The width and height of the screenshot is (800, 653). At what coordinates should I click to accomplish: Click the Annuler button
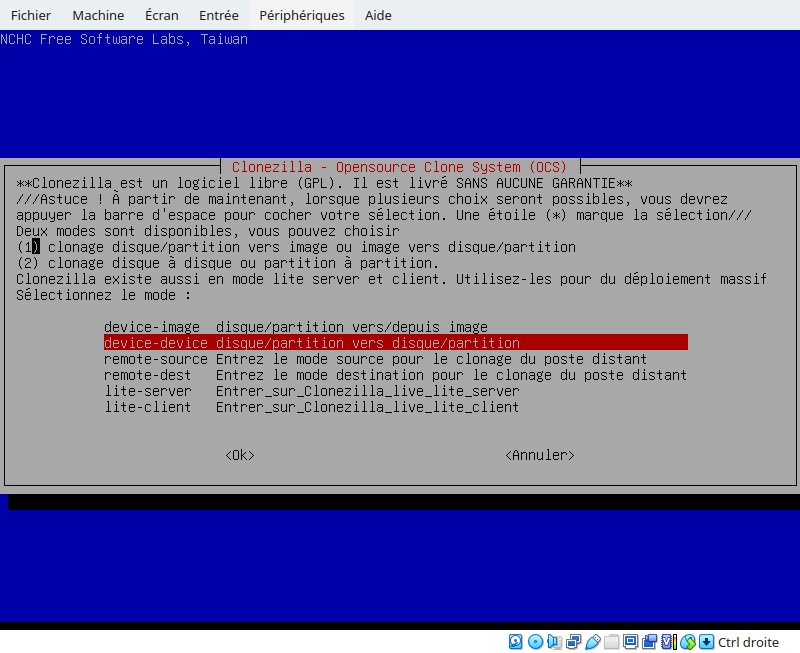(x=540, y=455)
